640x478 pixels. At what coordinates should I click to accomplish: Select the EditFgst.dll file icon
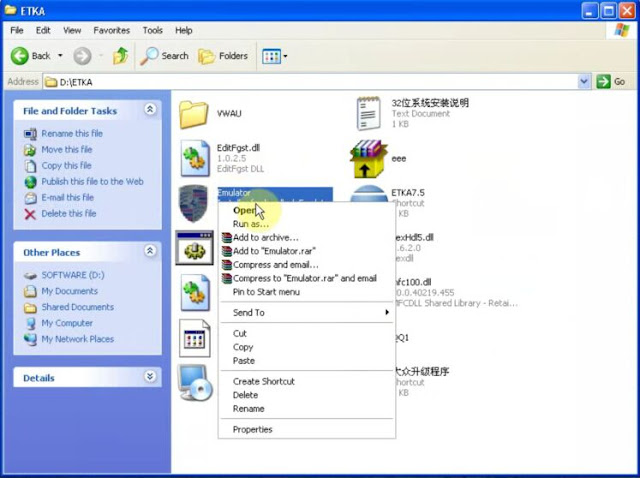pos(195,158)
